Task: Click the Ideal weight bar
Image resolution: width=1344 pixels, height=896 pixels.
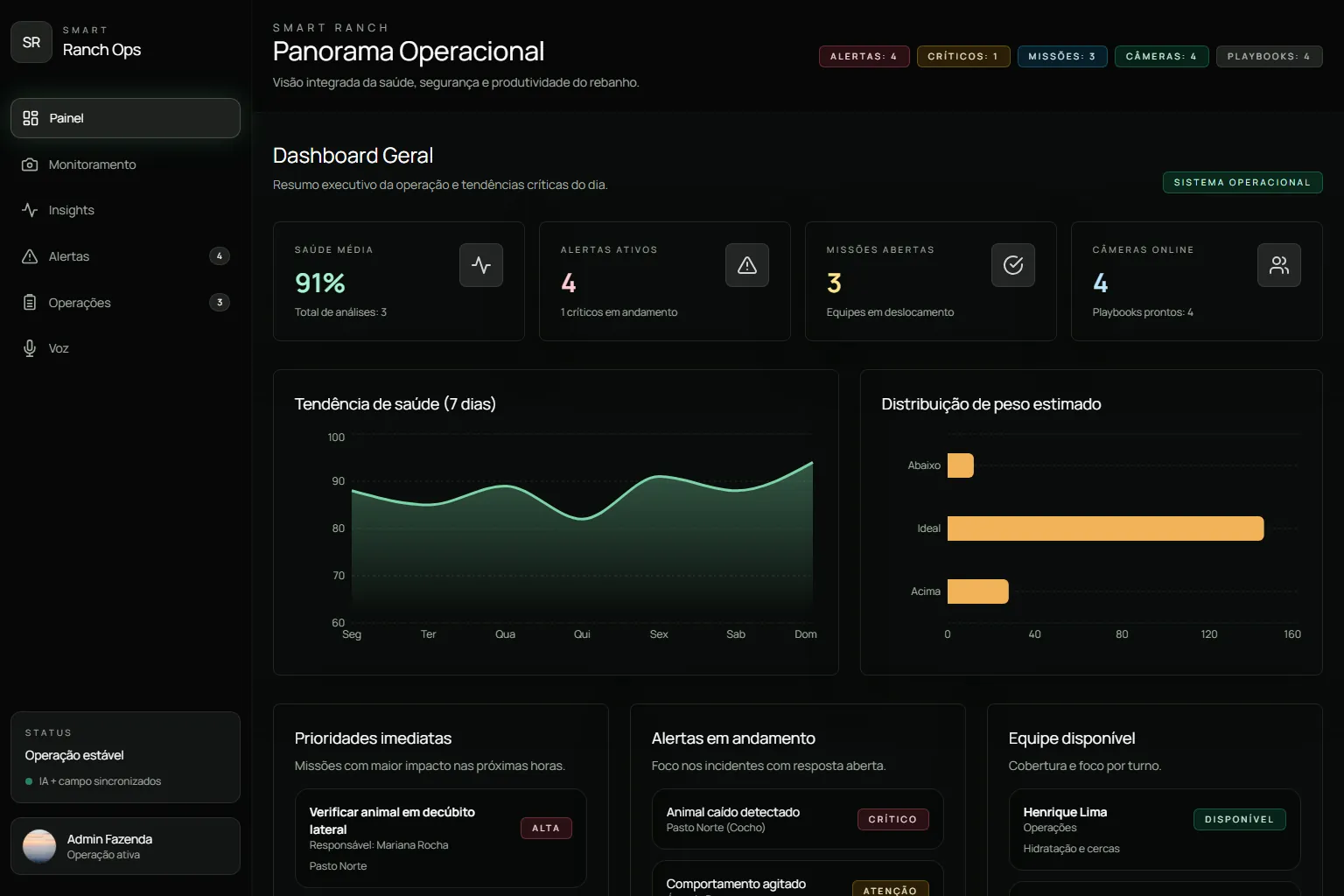Action: point(1105,528)
